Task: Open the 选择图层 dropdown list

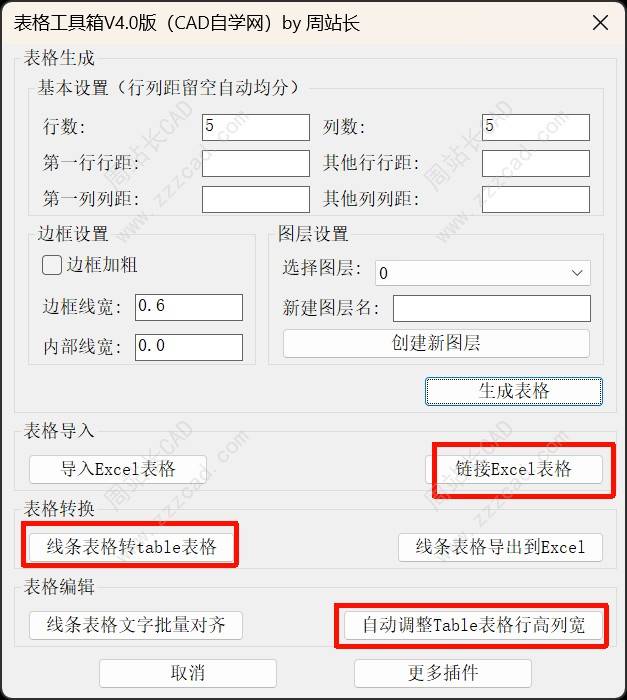Action: point(483,273)
